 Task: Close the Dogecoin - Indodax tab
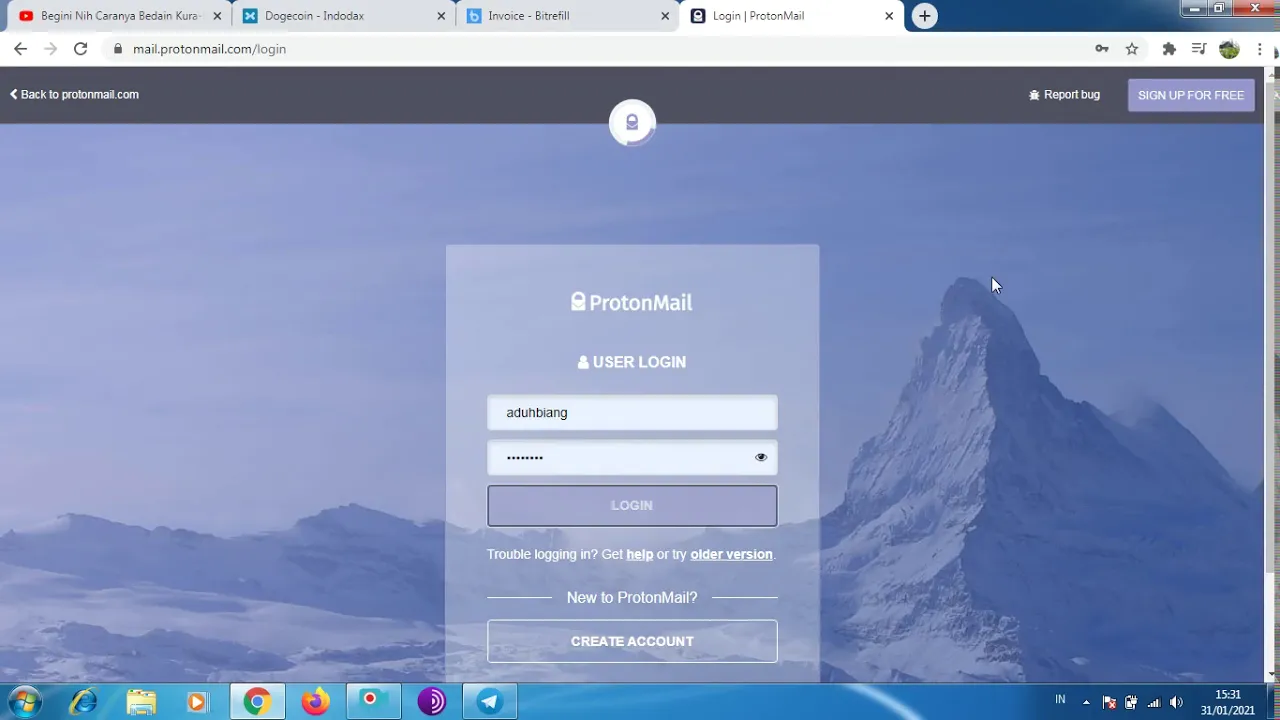441,16
